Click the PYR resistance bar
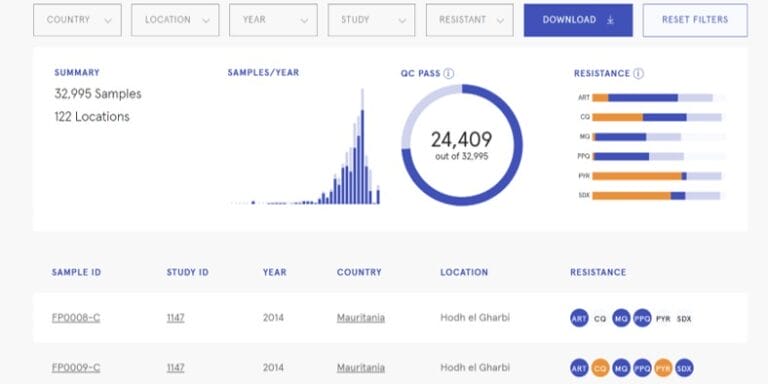768x384 pixels. 659,176
